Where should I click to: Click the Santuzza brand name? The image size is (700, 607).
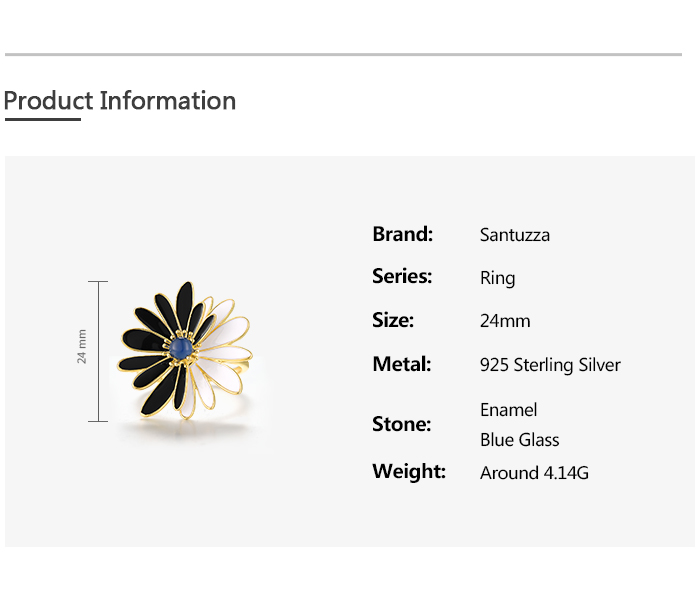coord(515,236)
